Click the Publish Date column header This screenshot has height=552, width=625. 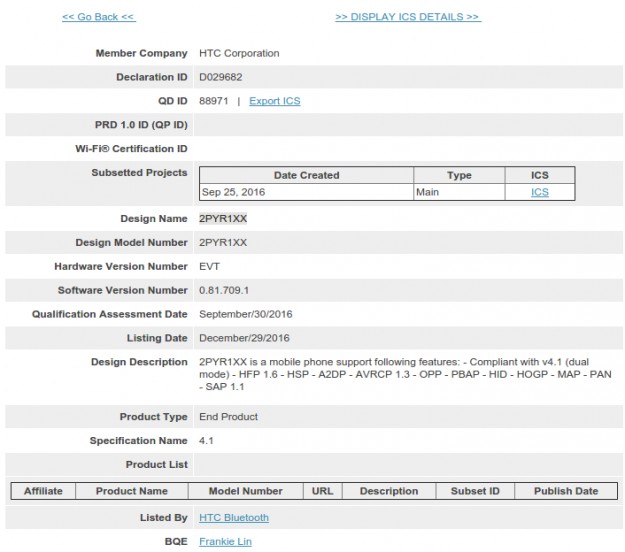click(x=565, y=491)
